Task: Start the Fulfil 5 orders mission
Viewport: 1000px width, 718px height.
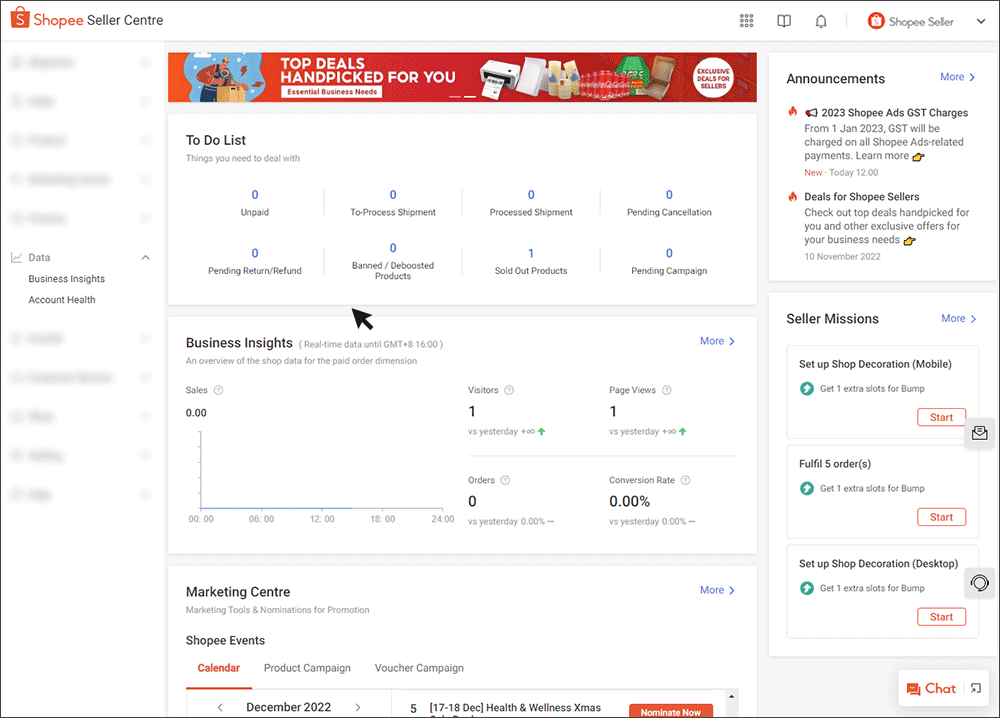Action: pos(941,517)
